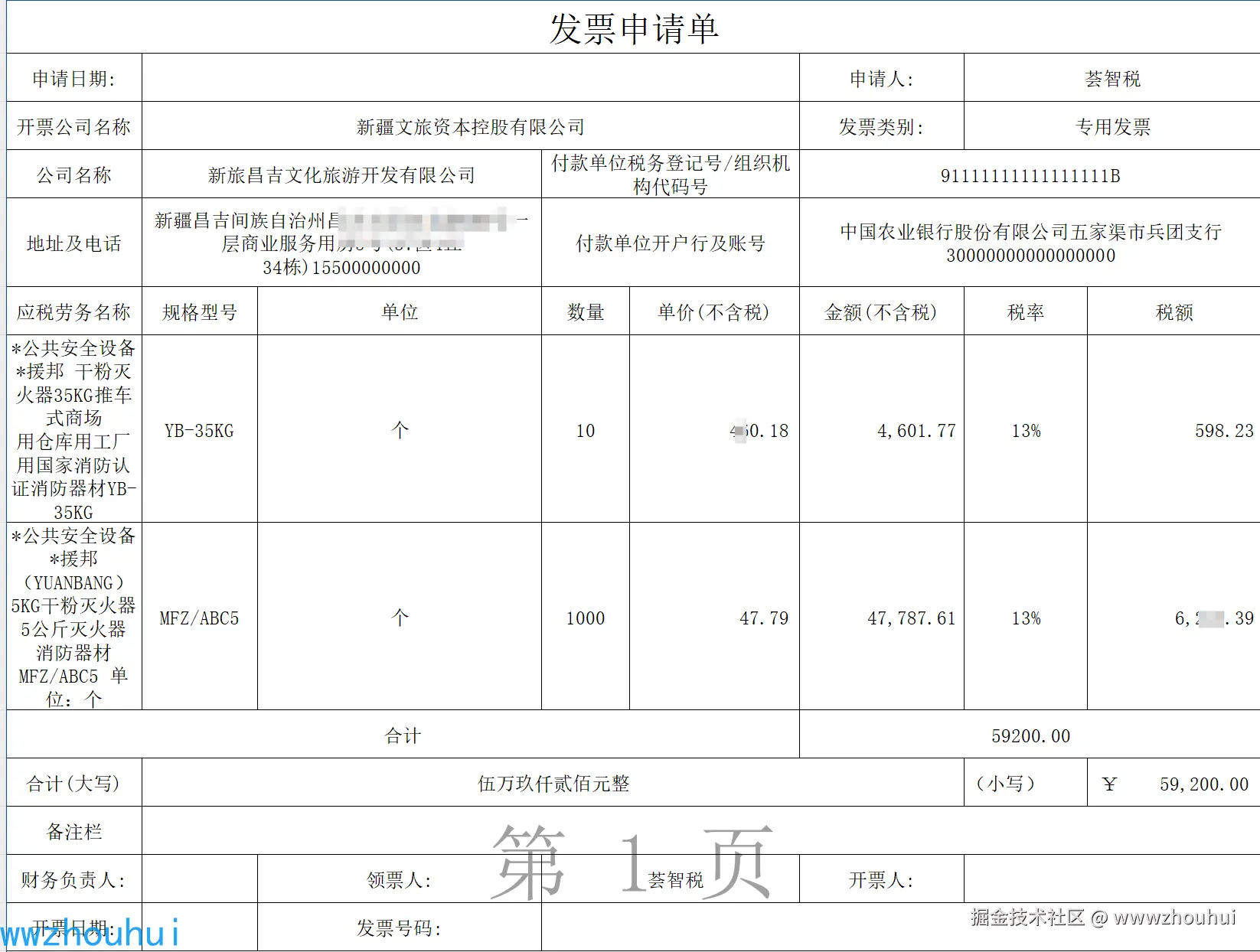Select the 申请人 label cell
This screenshot has width=1260, height=952.
click(x=882, y=78)
